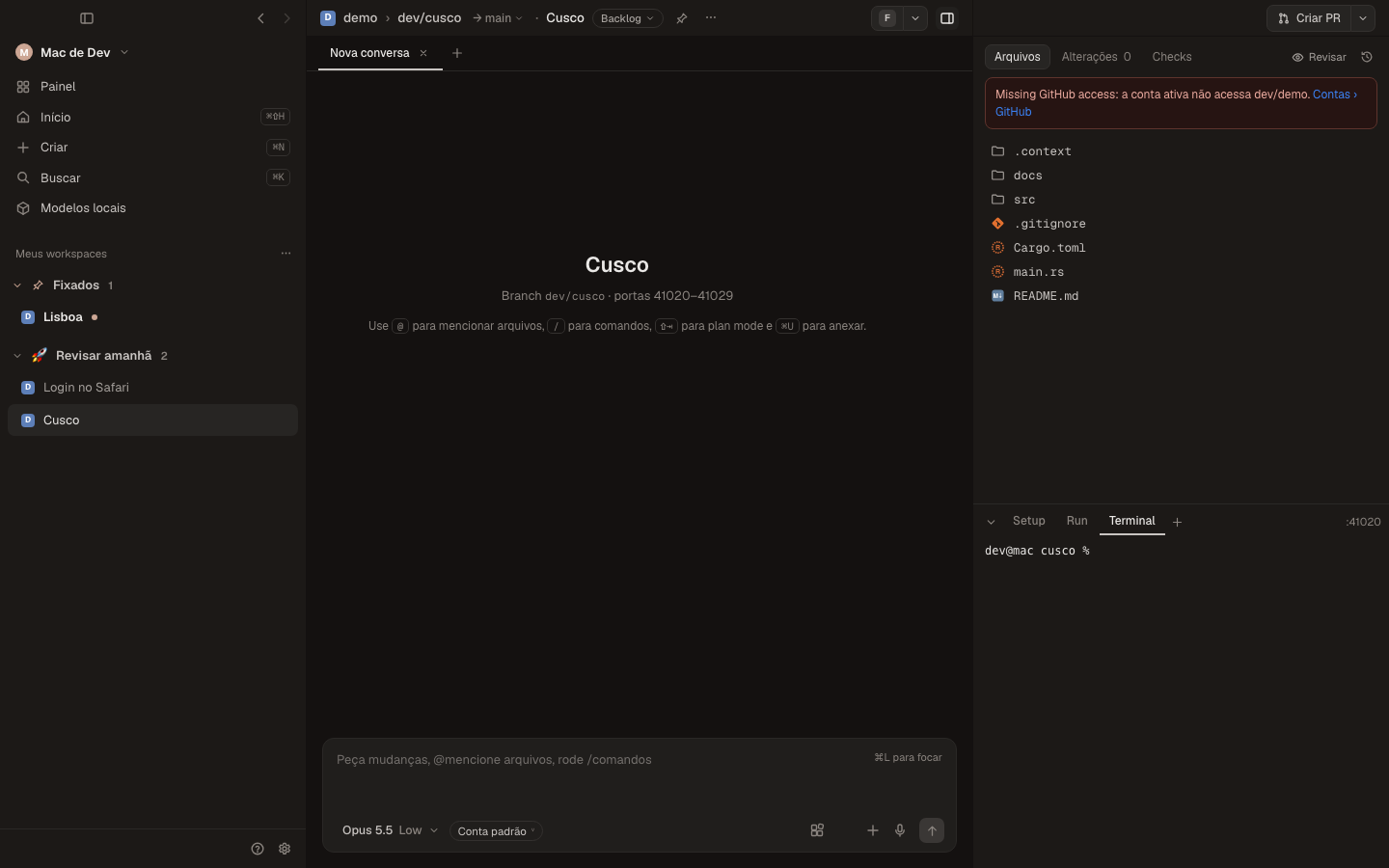Open Modelos locais in the sidebar
This screenshot has width=1389, height=868.
click(x=152, y=208)
